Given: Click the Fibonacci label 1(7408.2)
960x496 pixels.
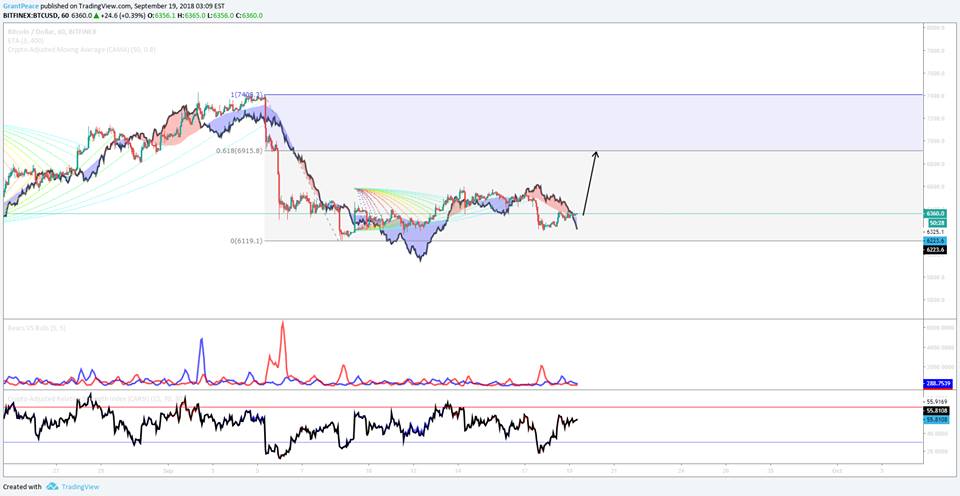Looking at the screenshot, I should (247, 95).
